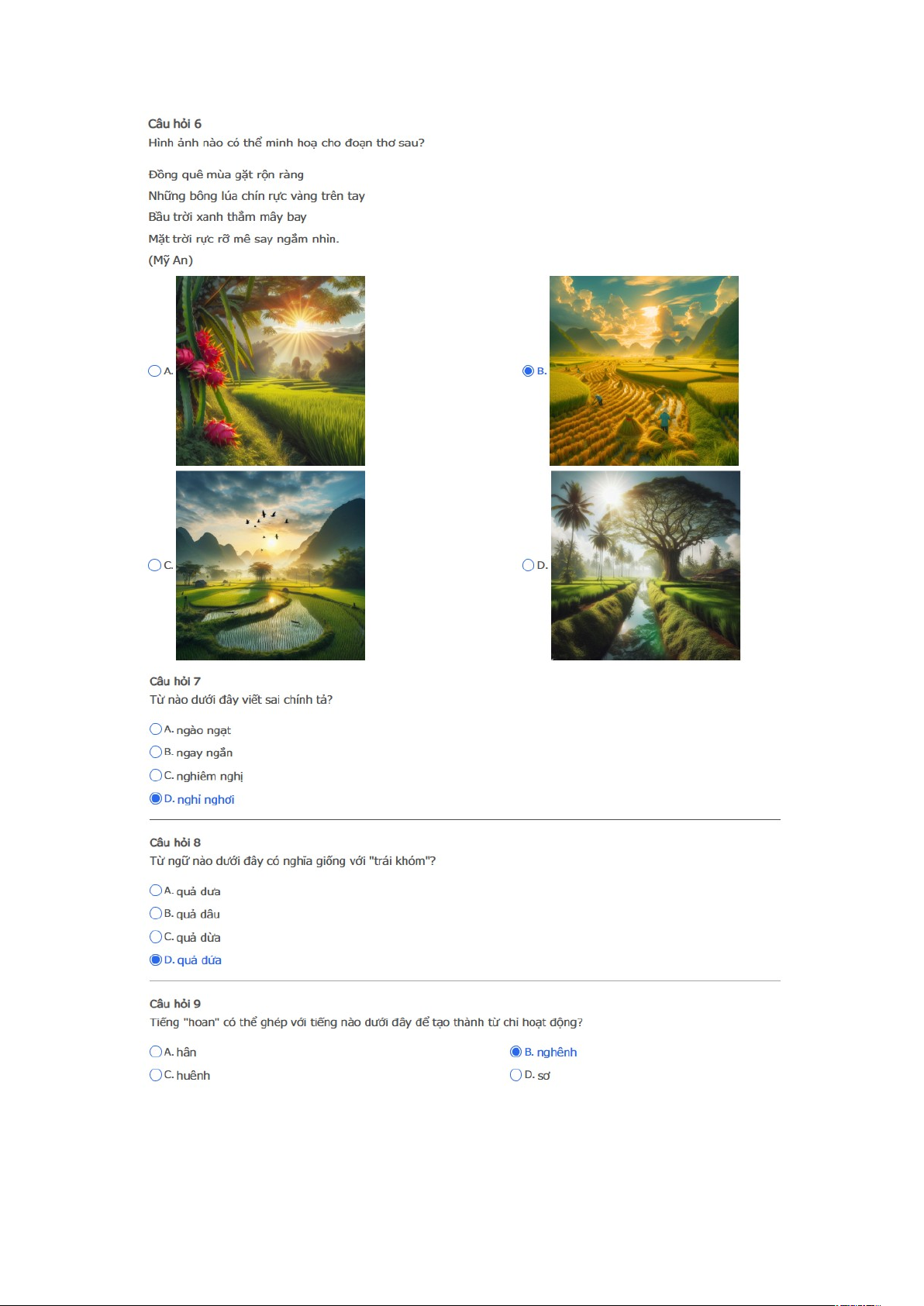This screenshot has height=1306, width=924.
Task: Click the golden rice harvest picture
Action: click(644, 370)
